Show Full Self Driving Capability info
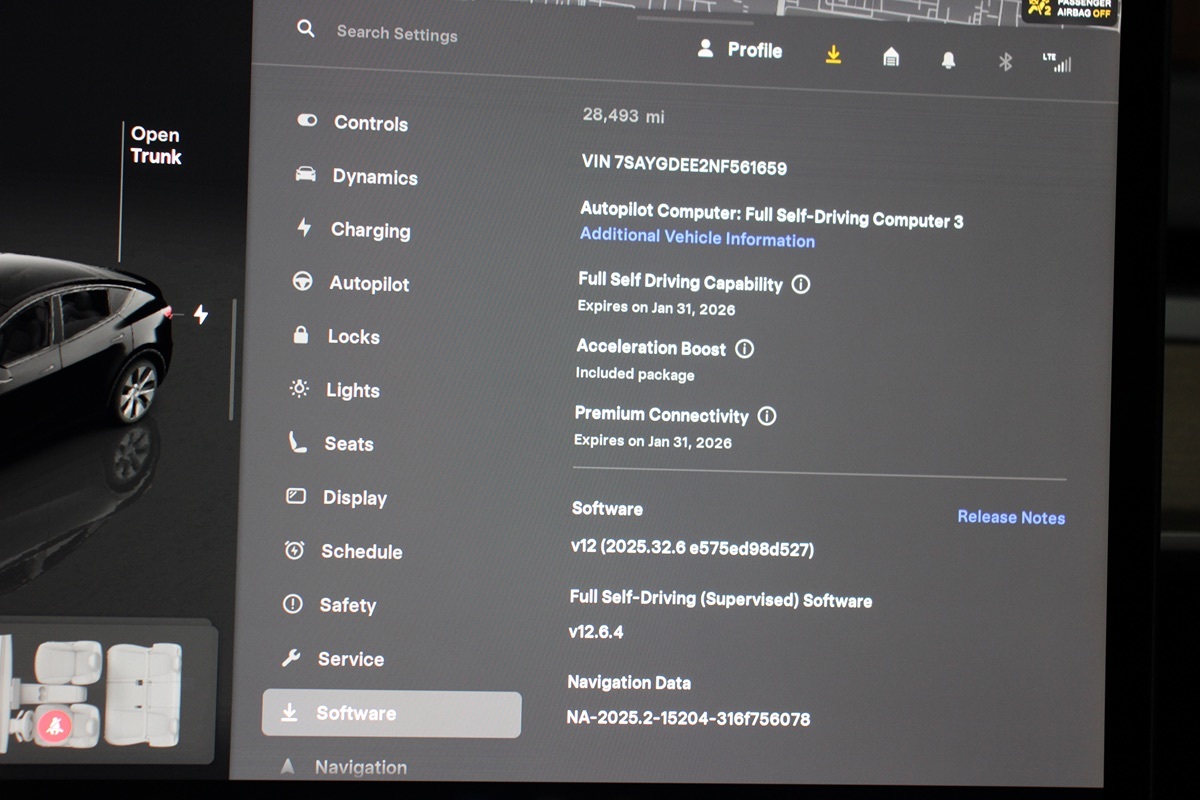The width and height of the screenshot is (1200, 800). coord(800,284)
